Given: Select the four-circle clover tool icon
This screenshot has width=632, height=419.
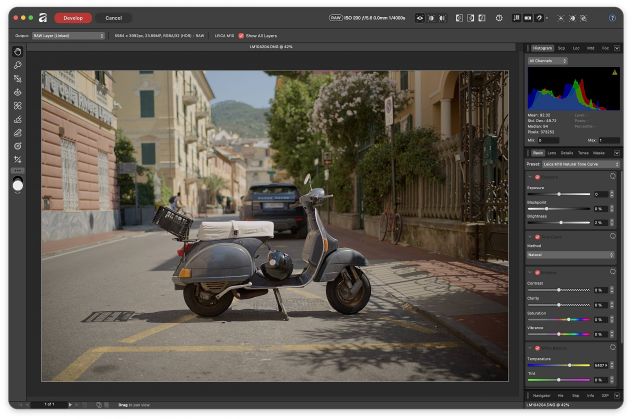Looking at the screenshot, I should pyautogui.click(x=17, y=106).
